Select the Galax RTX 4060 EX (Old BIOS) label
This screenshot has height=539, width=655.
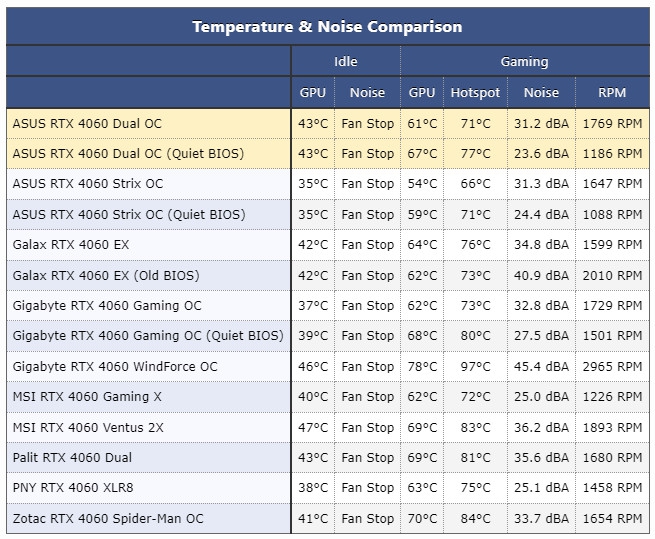[x=106, y=276]
